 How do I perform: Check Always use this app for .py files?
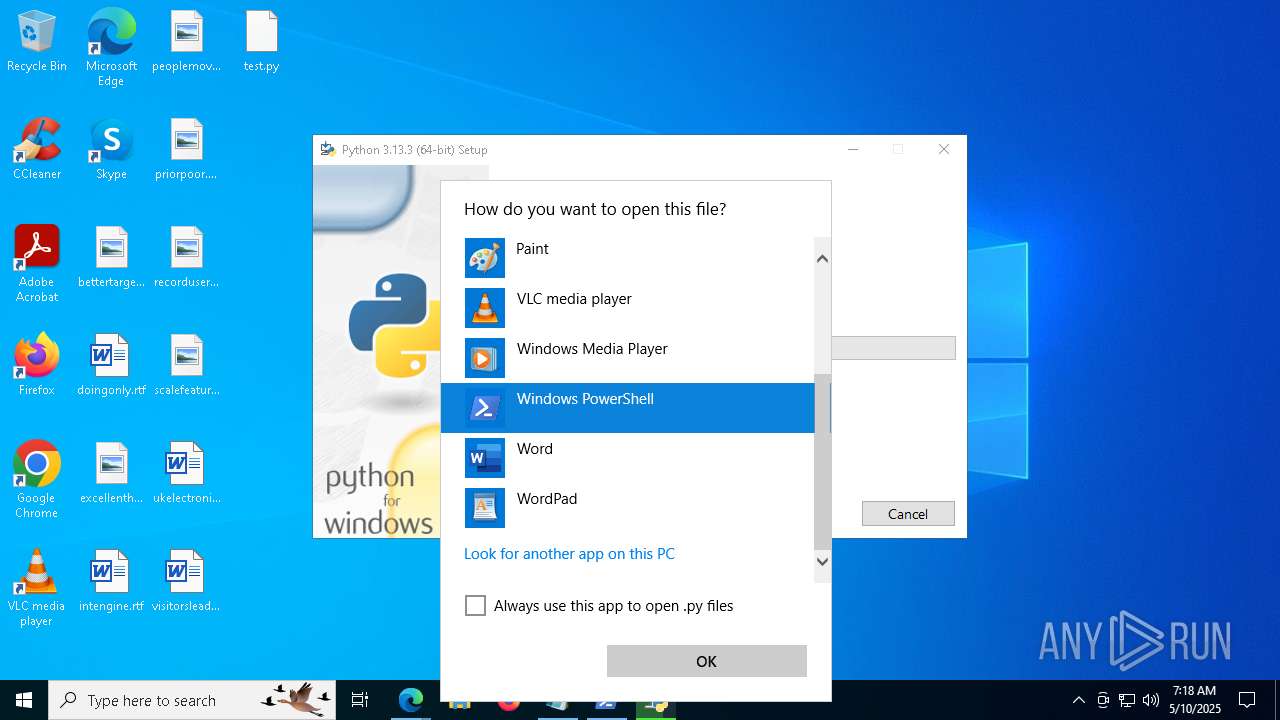point(475,606)
